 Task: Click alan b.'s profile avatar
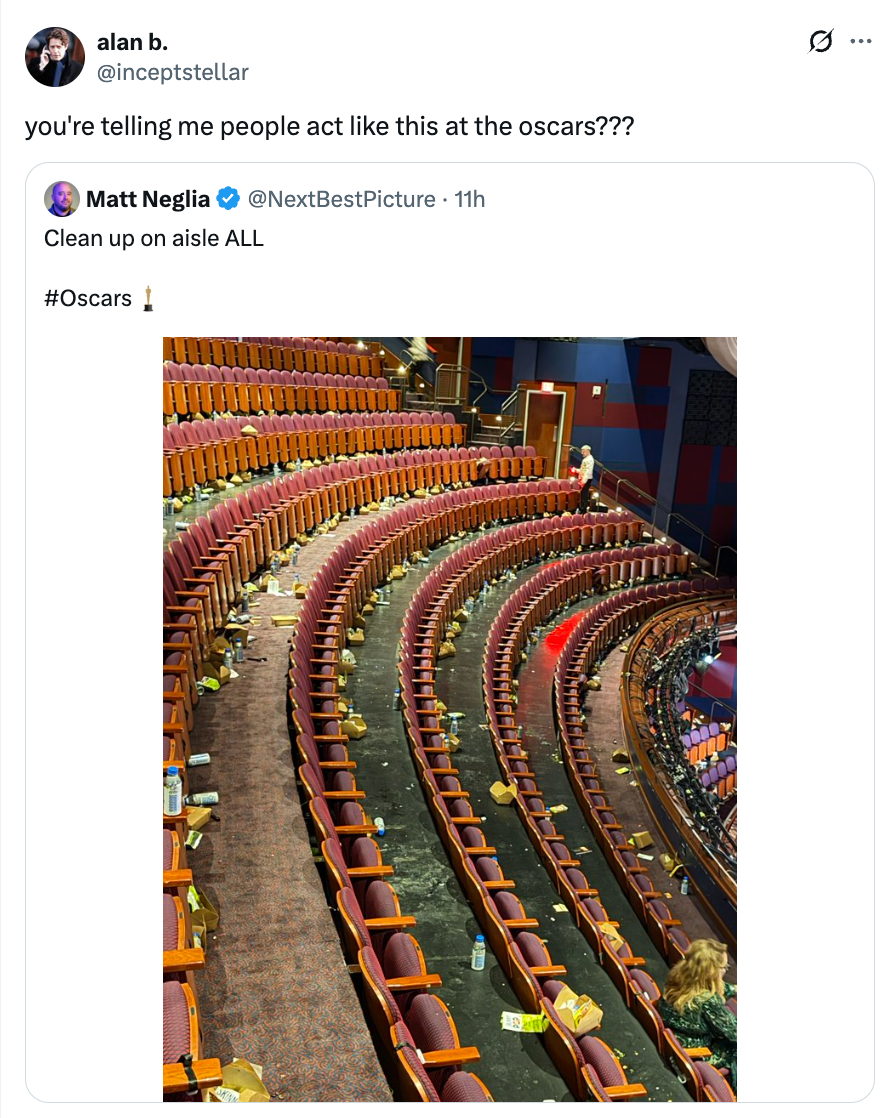(55, 57)
